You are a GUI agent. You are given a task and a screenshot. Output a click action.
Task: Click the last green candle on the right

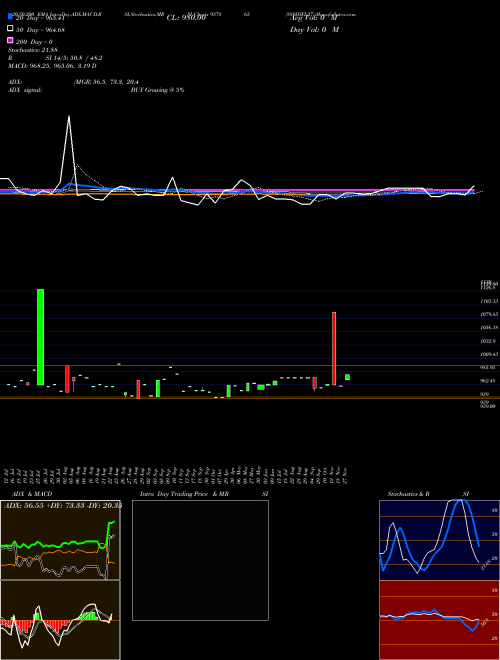point(347,377)
